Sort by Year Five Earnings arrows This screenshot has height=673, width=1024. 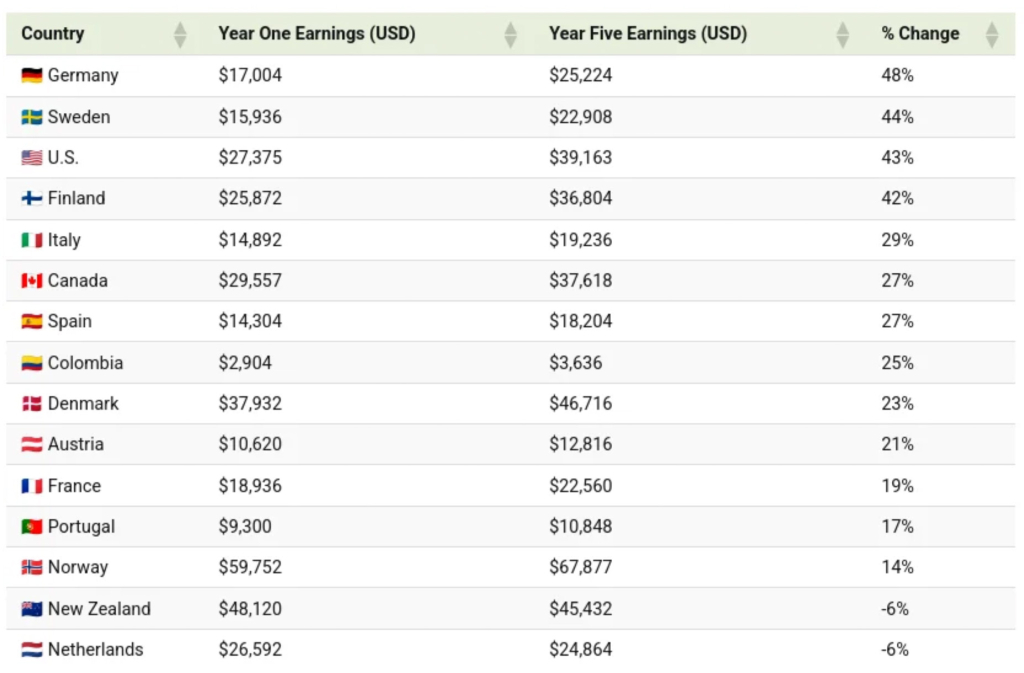[843, 35]
